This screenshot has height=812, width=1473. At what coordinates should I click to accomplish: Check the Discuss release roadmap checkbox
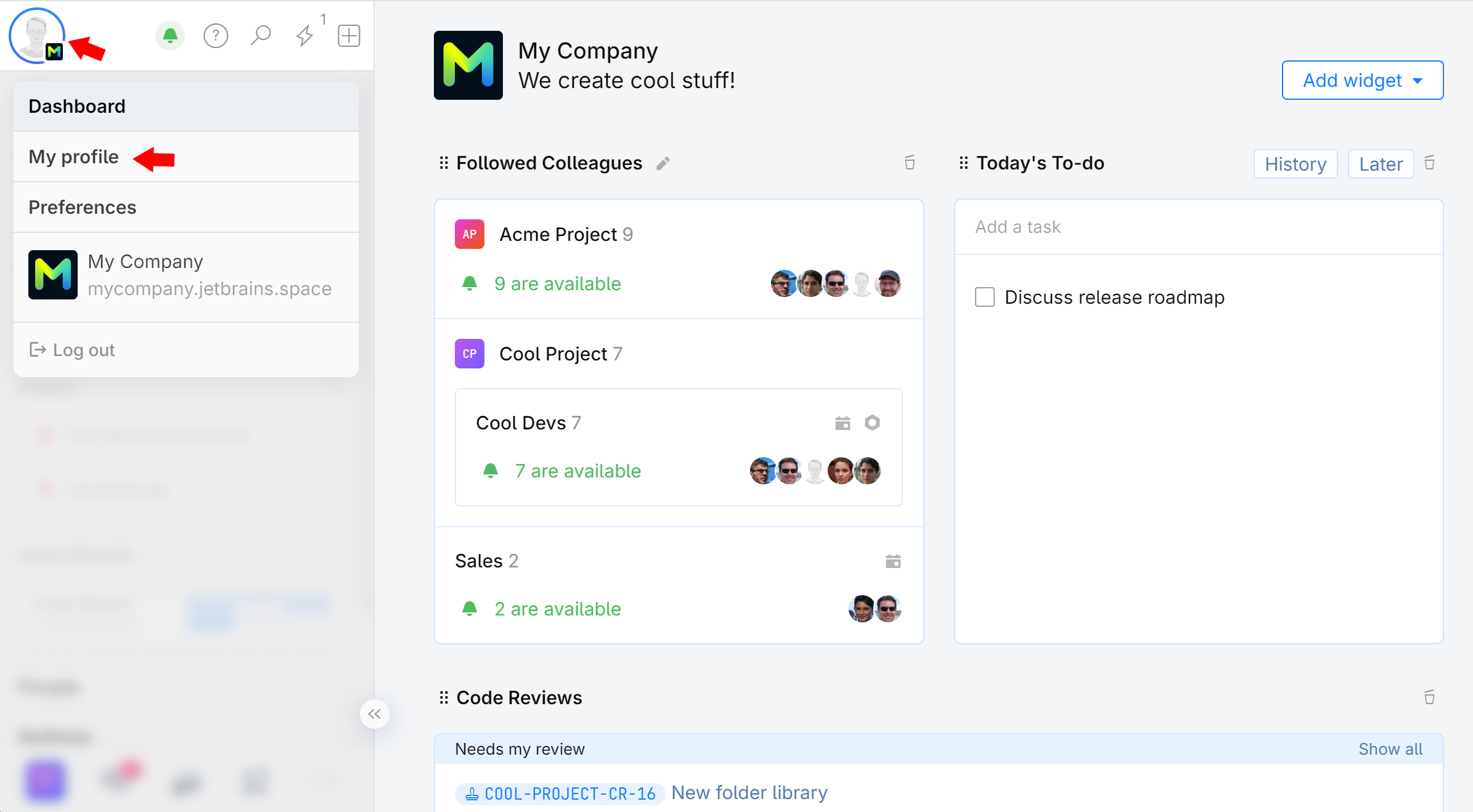point(985,297)
